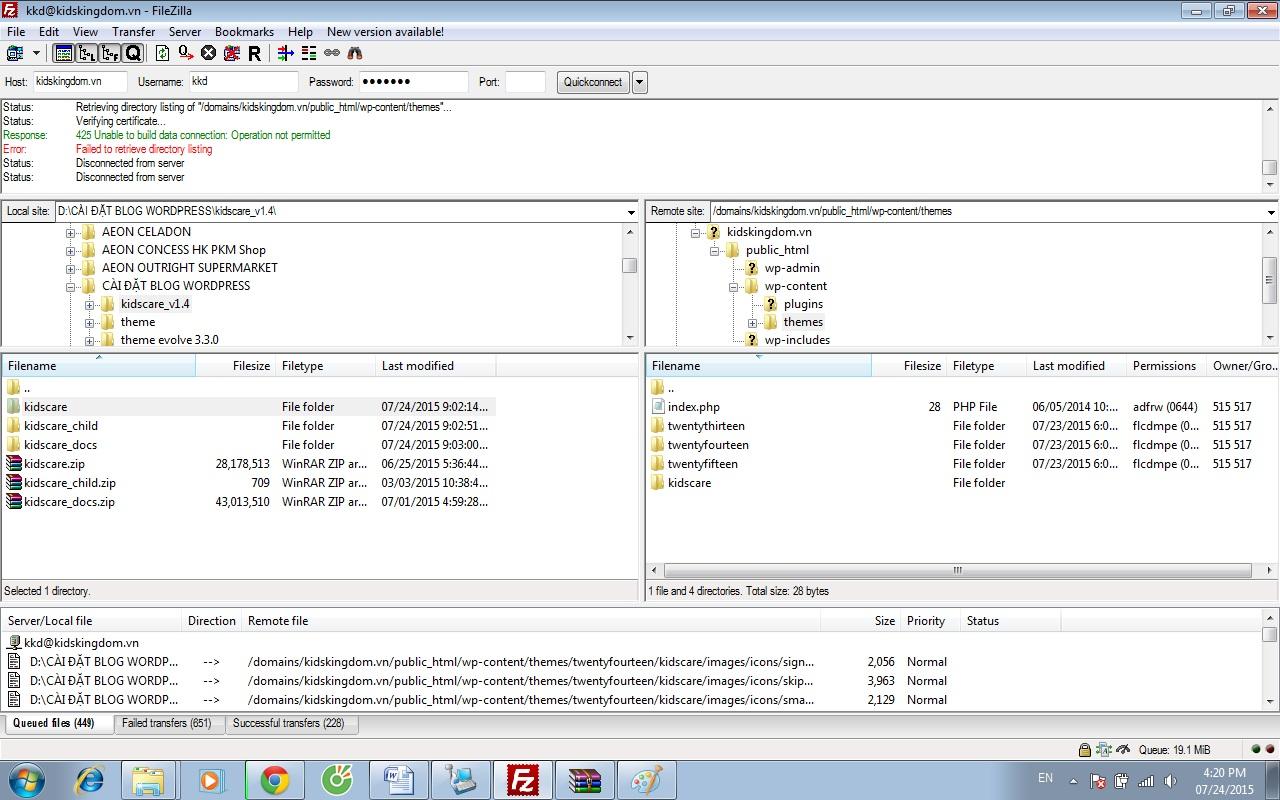The height and width of the screenshot is (800, 1280).
Task: Click the remote file list horizontal scrollbar
Action: pos(956,570)
